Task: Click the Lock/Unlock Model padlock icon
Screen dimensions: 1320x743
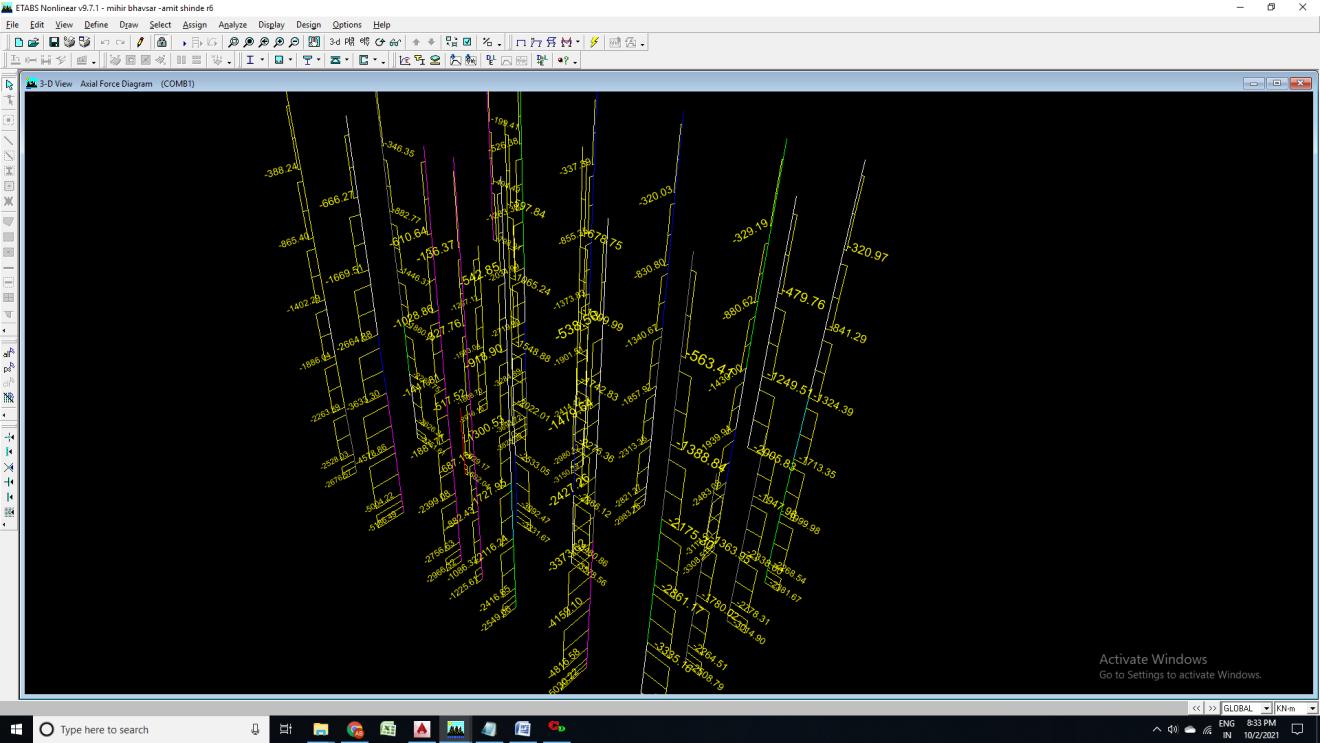Action: point(162,43)
